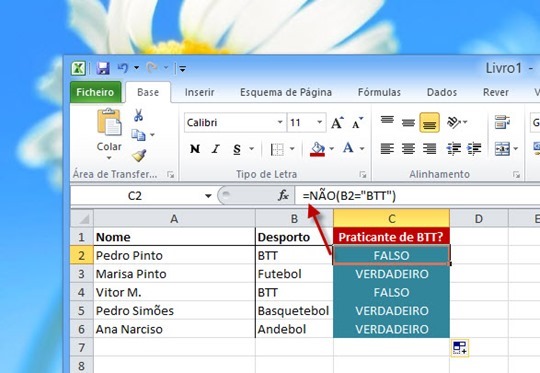The width and height of the screenshot is (540, 373).
Task: Open the borders dropdown arrow
Action: [292, 149]
